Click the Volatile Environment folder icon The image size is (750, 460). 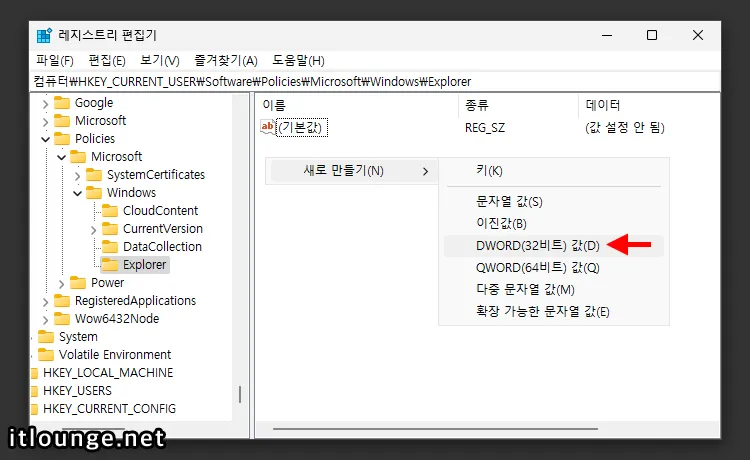(x=46, y=355)
